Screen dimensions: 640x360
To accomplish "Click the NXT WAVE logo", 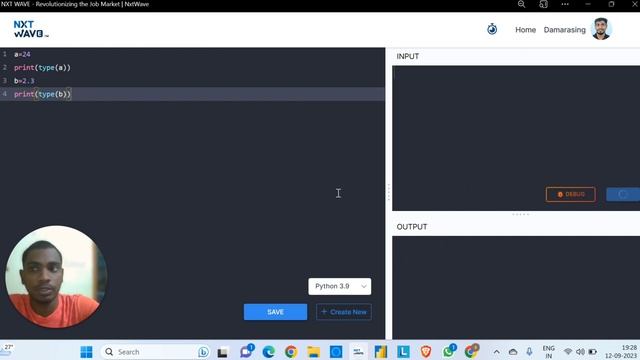I will [31, 29].
